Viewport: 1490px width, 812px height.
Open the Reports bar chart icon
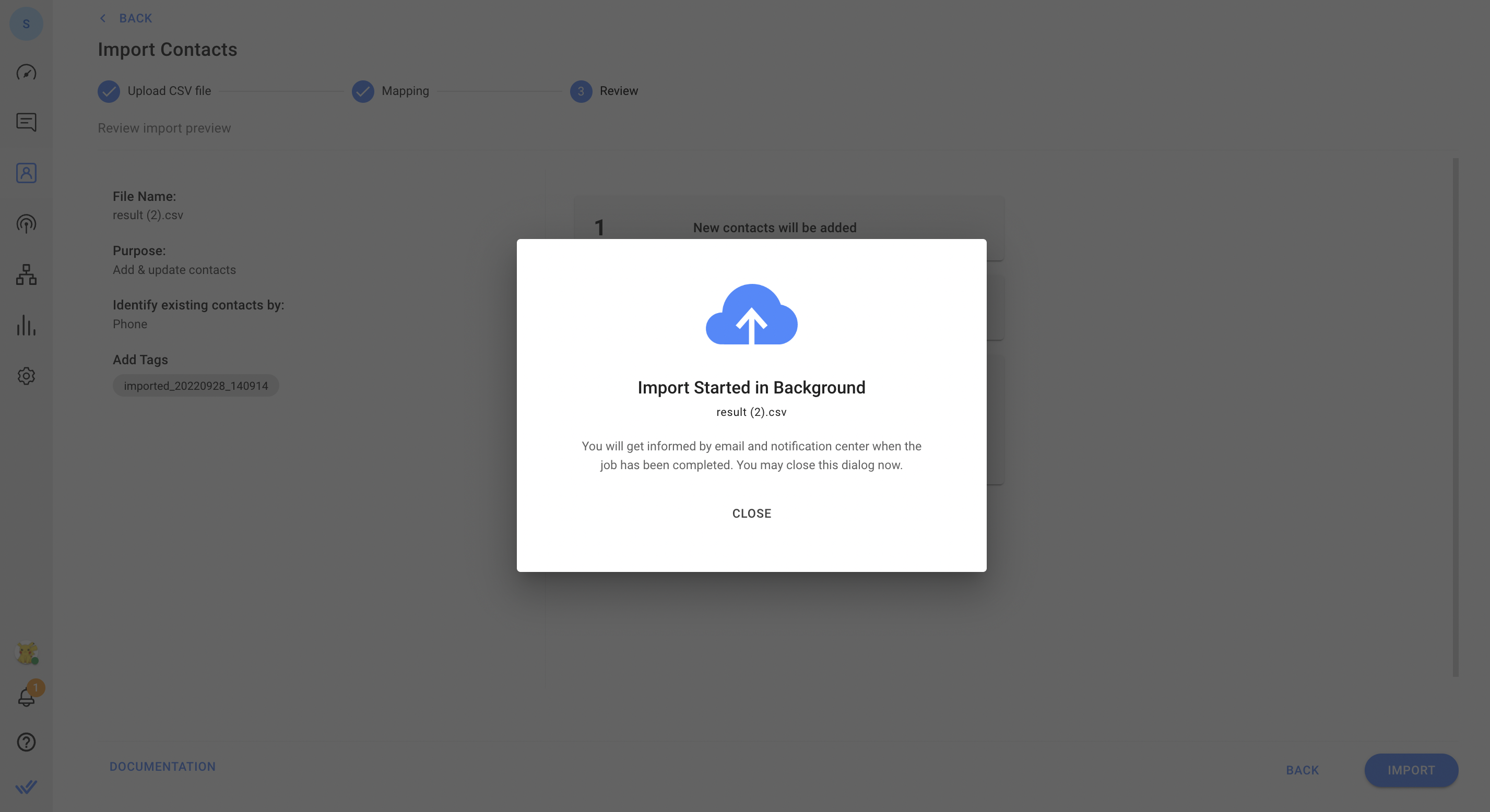[26, 325]
